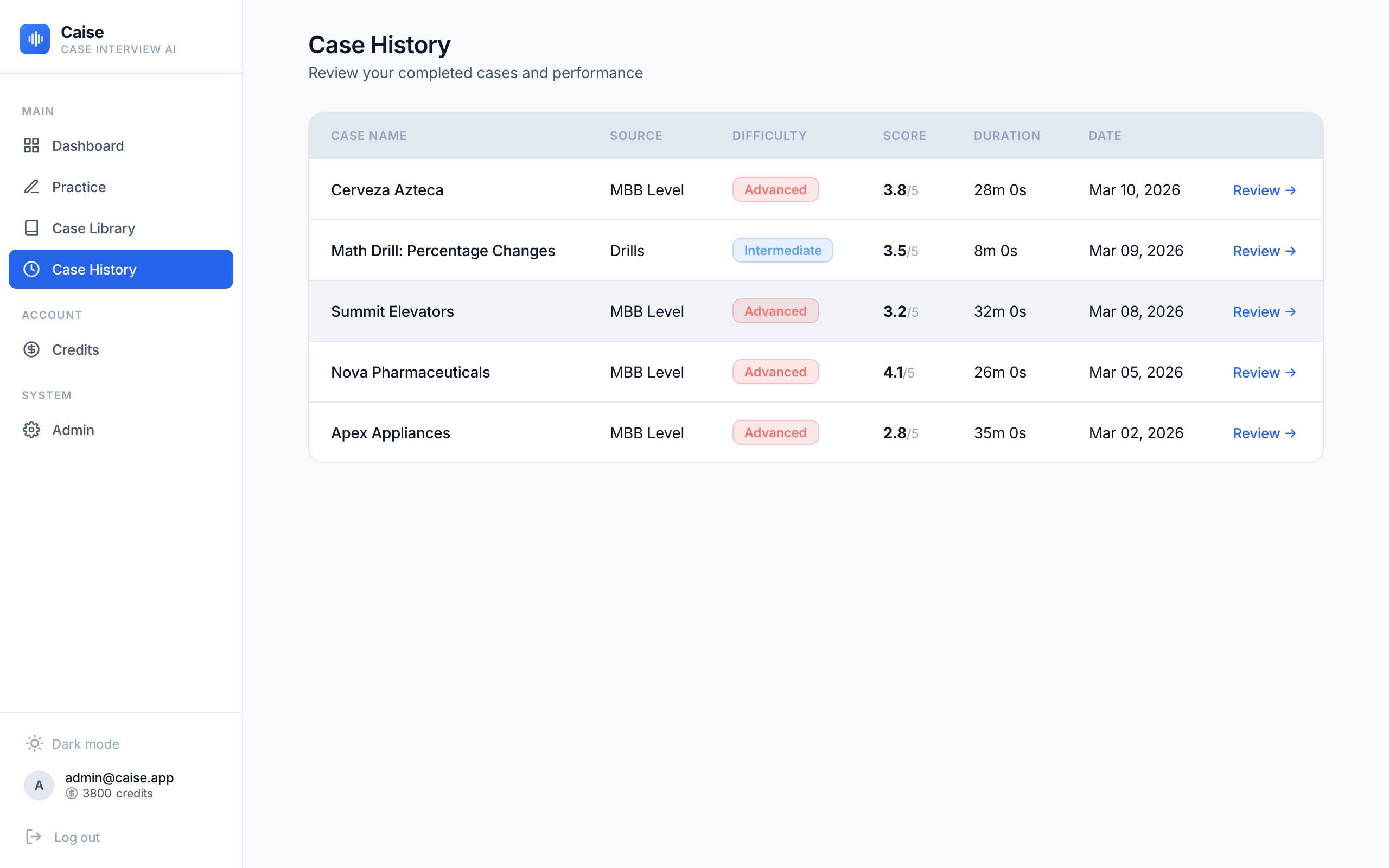Open the Case Library book icon
1389x868 pixels.
tap(31, 228)
